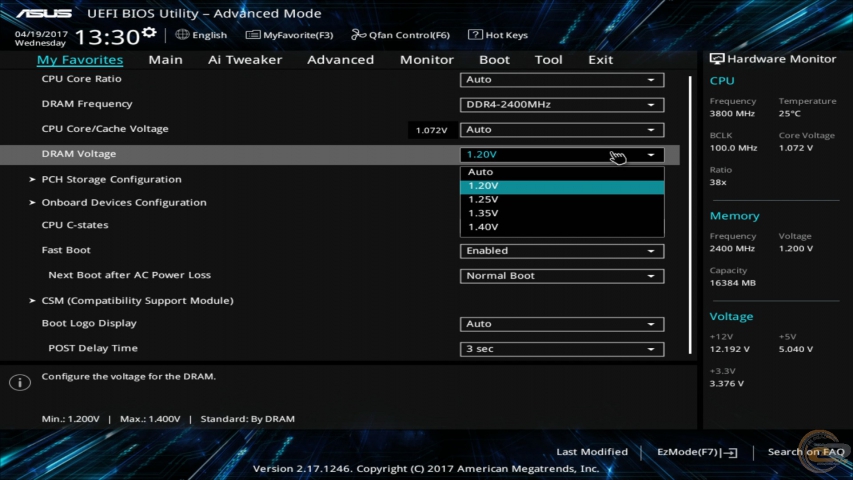853x480 pixels.
Task: Open POST Delay Time dropdown
Action: coord(562,349)
